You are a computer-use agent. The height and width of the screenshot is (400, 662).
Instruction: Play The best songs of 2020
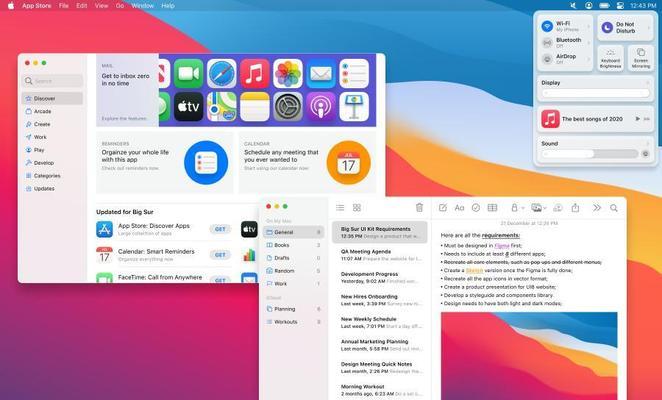pyautogui.click(x=638, y=119)
